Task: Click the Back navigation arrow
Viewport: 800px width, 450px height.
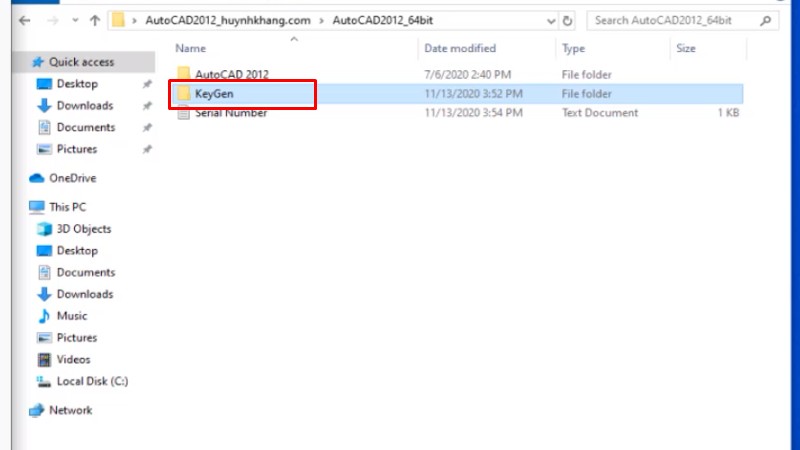Action: coord(22,20)
